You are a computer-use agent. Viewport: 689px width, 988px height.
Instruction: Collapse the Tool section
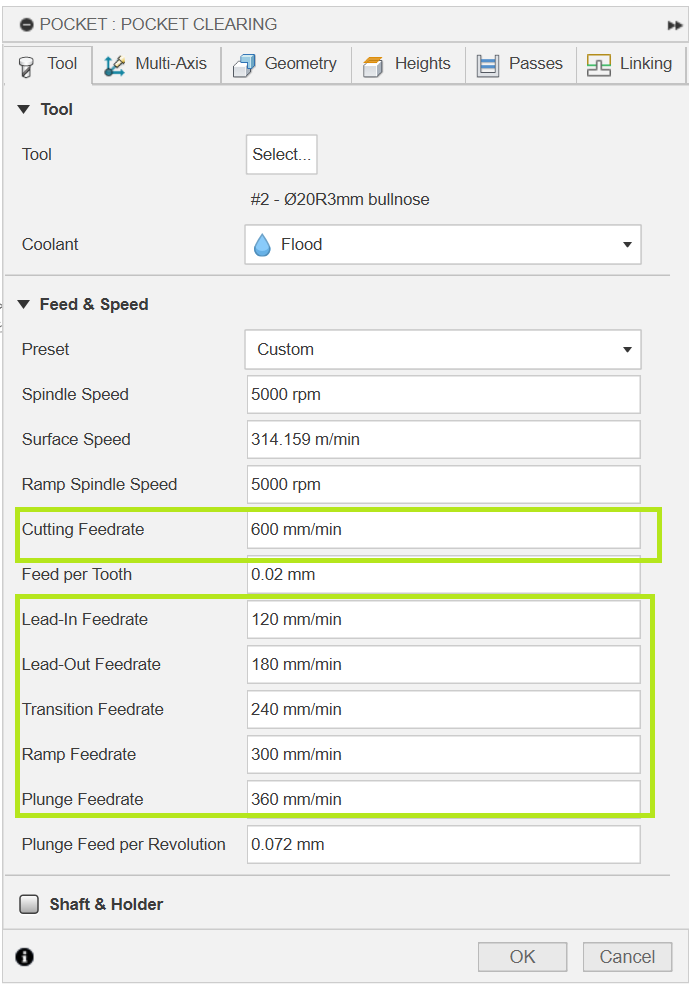[x=24, y=109]
